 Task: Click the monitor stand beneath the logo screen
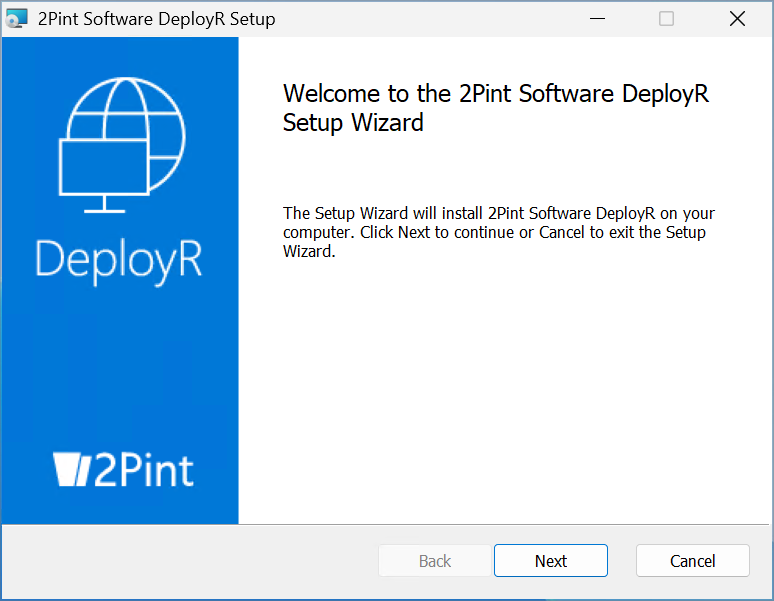pyautogui.click(x=104, y=204)
